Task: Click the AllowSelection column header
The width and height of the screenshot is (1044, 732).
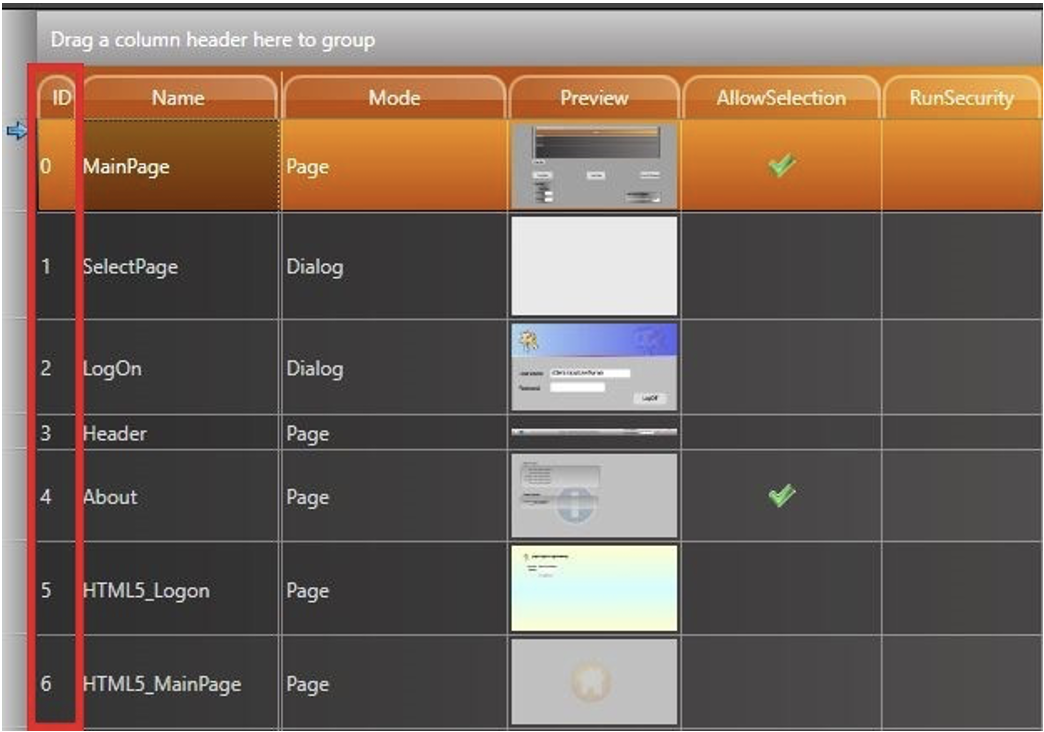Action: [781, 98]
